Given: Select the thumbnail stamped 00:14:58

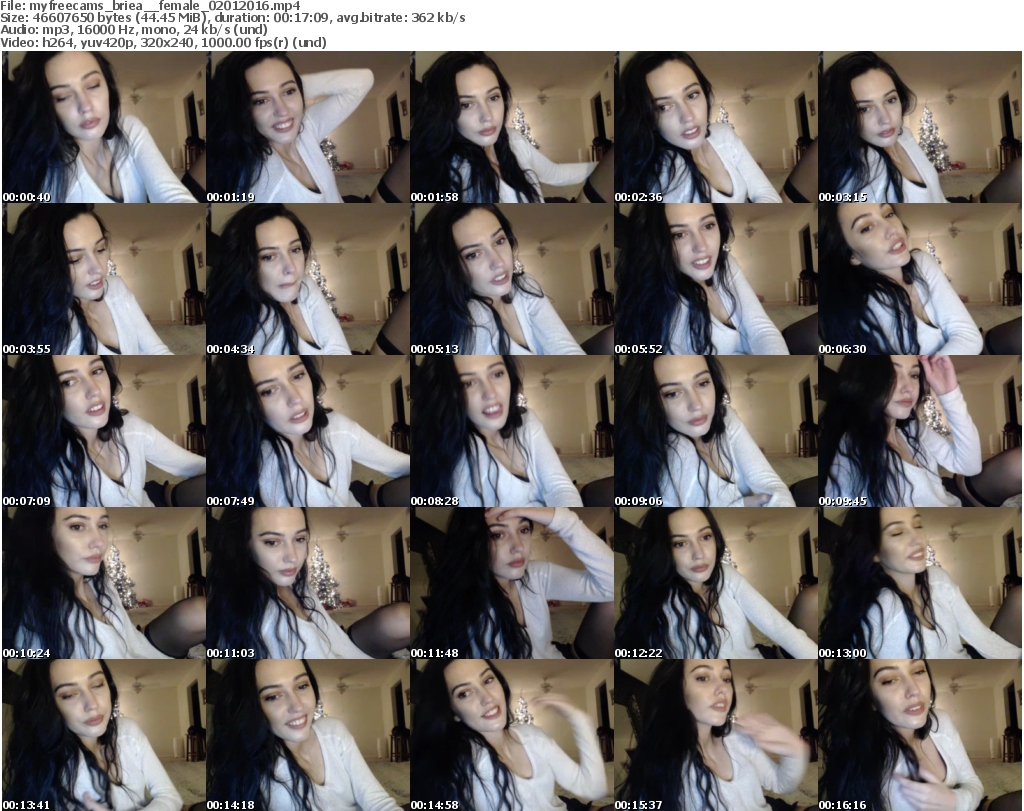Looking at the screenshot, I should tap(512, 735).
